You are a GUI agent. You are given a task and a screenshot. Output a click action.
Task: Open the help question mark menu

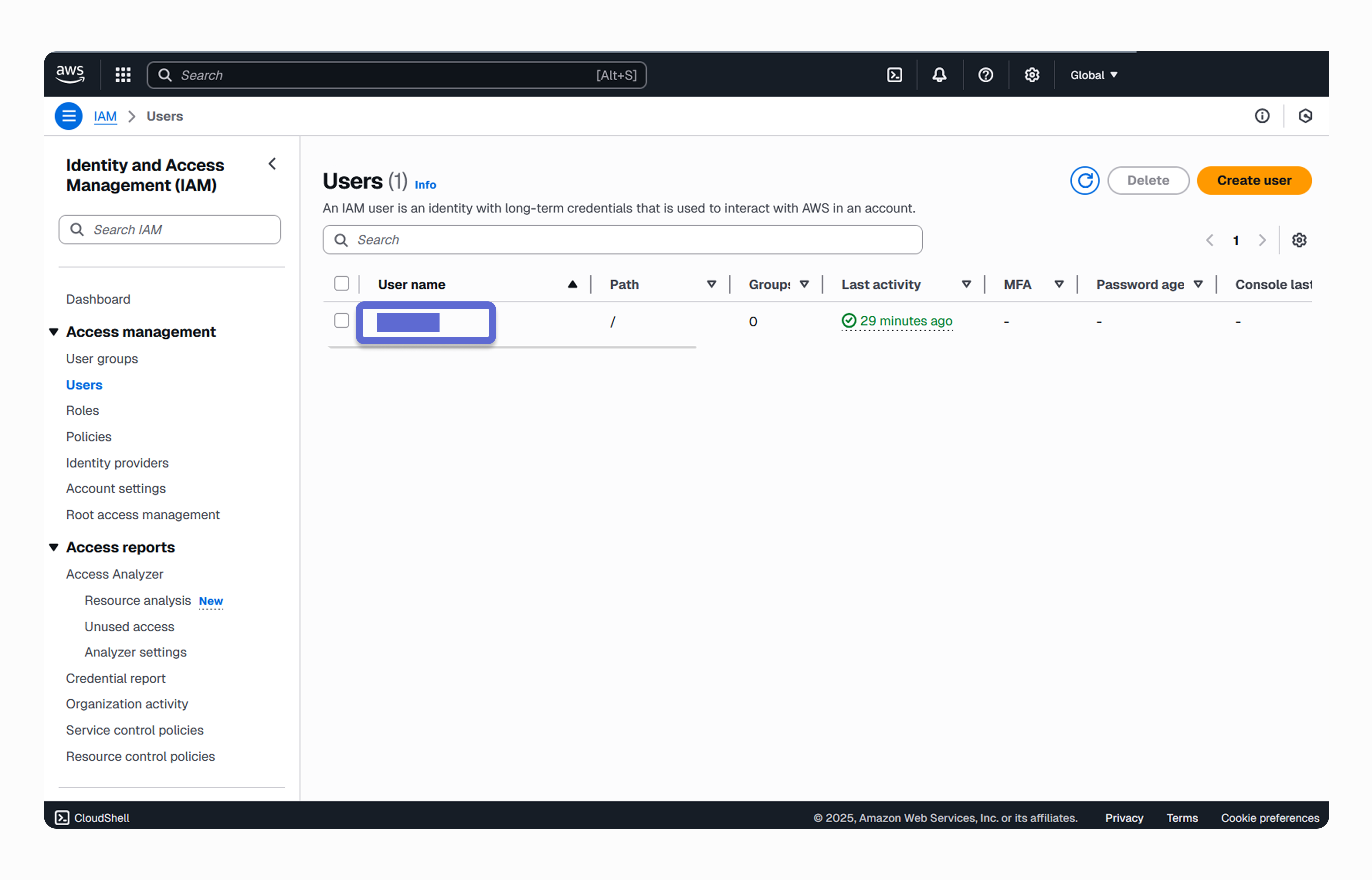point(986,75)
